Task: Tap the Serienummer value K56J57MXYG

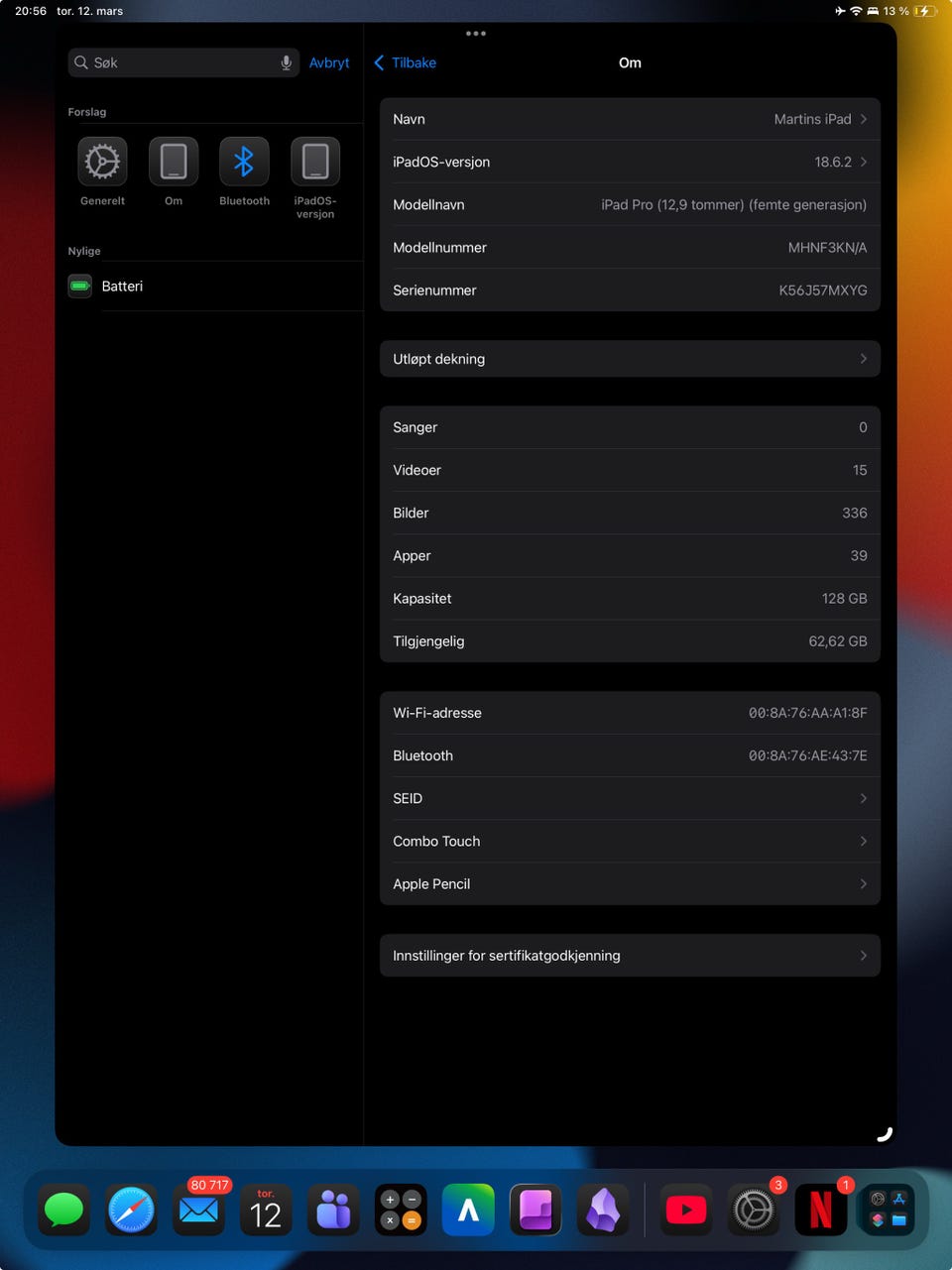Action: click(x=823, y=290)
